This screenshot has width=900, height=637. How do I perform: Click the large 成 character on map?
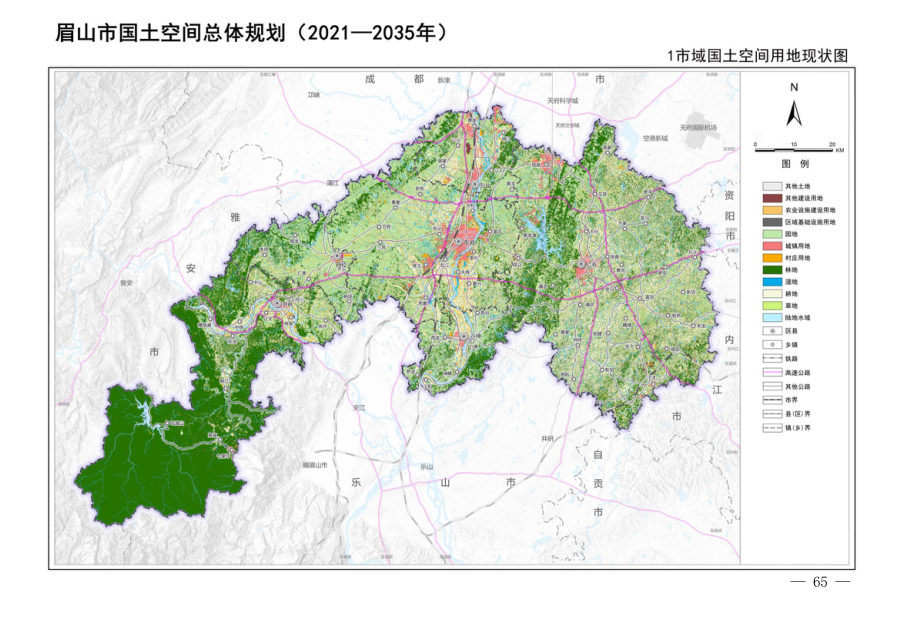pyautogui.click(x=370, y=79)
